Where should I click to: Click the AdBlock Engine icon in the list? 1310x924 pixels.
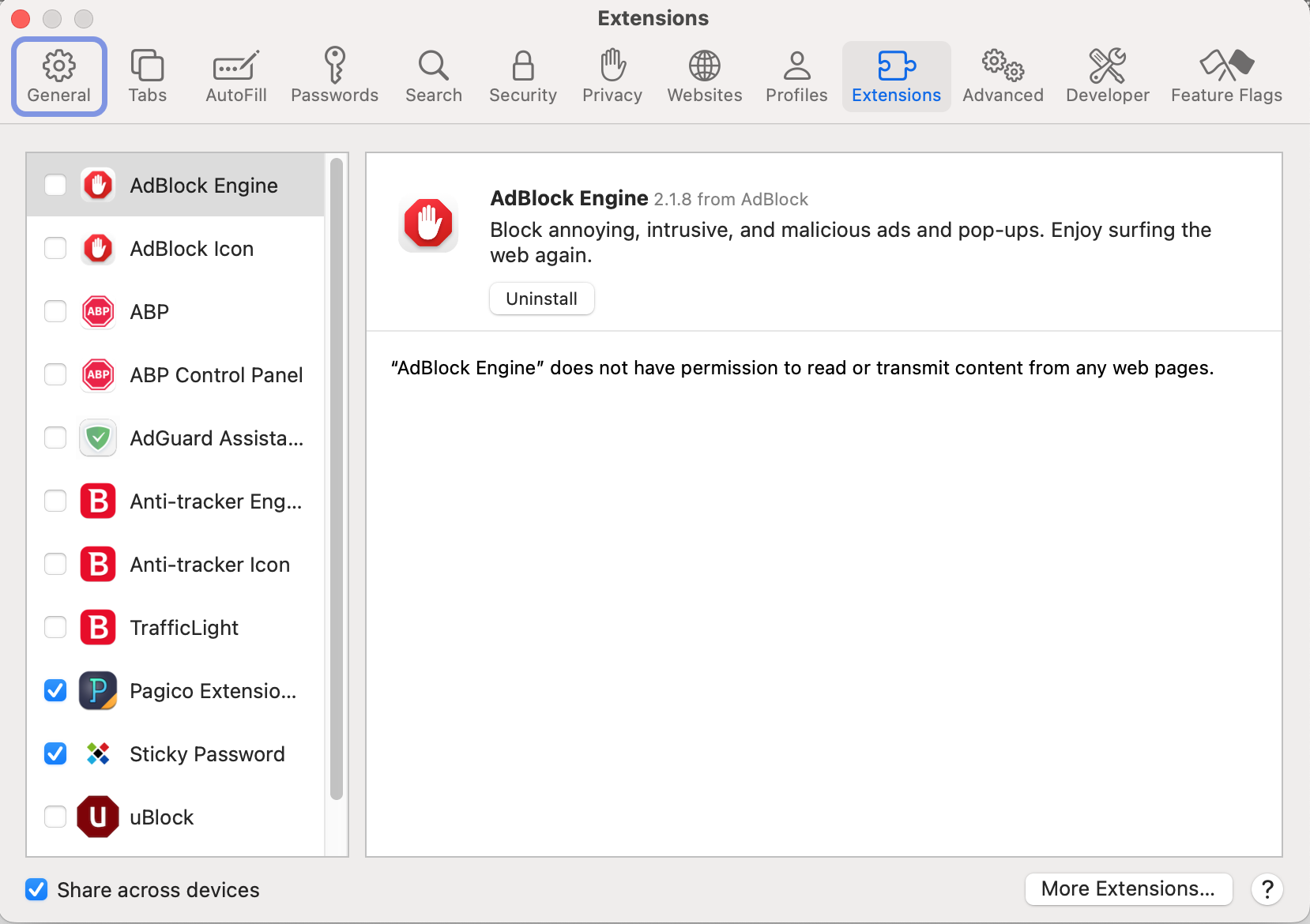98,185
